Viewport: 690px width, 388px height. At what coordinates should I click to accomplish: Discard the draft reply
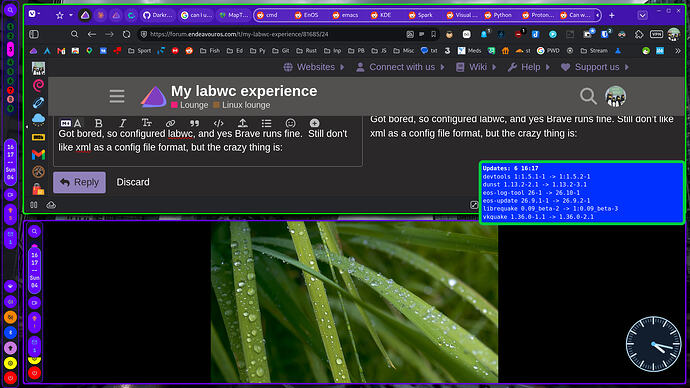pos(133,182)
